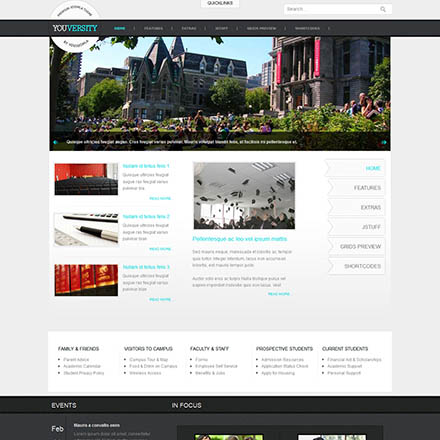Open the Academic Calendar link
The image size is (440, 440).
click(x=82, y=366)
